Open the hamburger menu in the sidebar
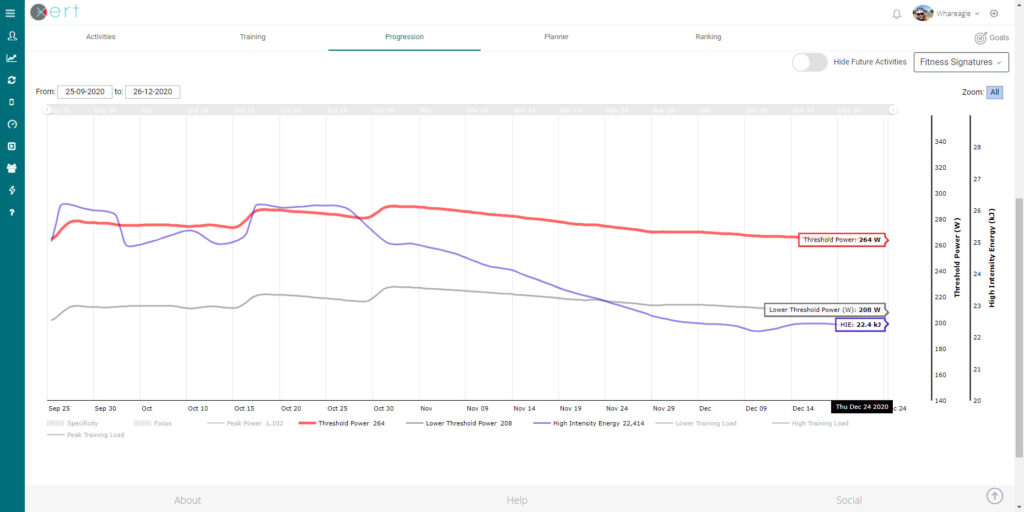 11,13
